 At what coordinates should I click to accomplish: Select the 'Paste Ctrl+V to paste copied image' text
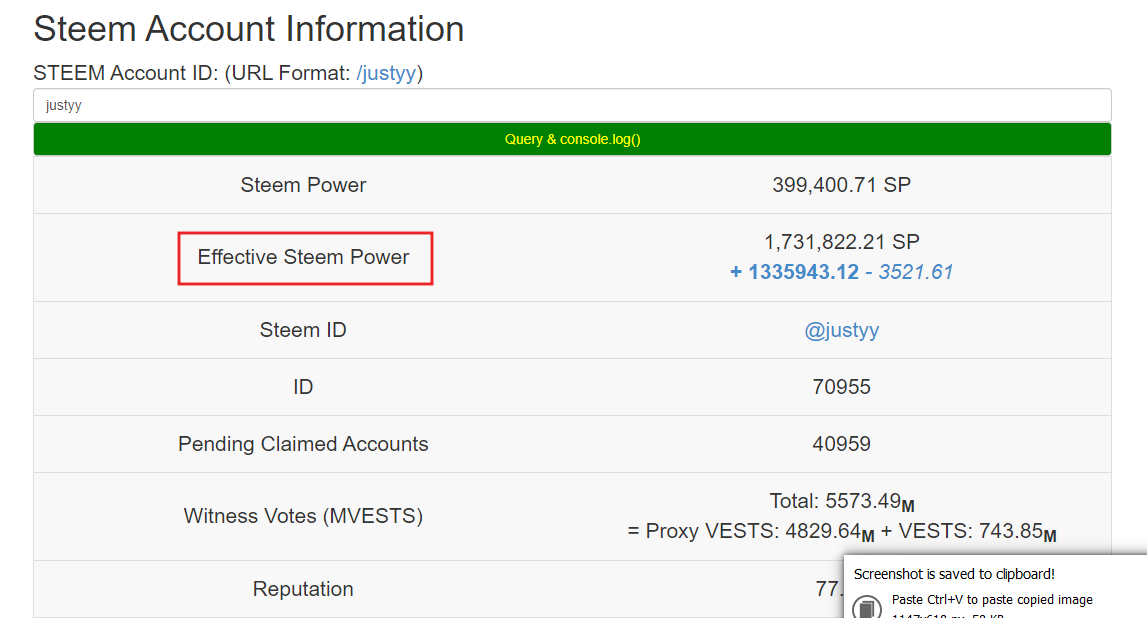click(992, 600)
